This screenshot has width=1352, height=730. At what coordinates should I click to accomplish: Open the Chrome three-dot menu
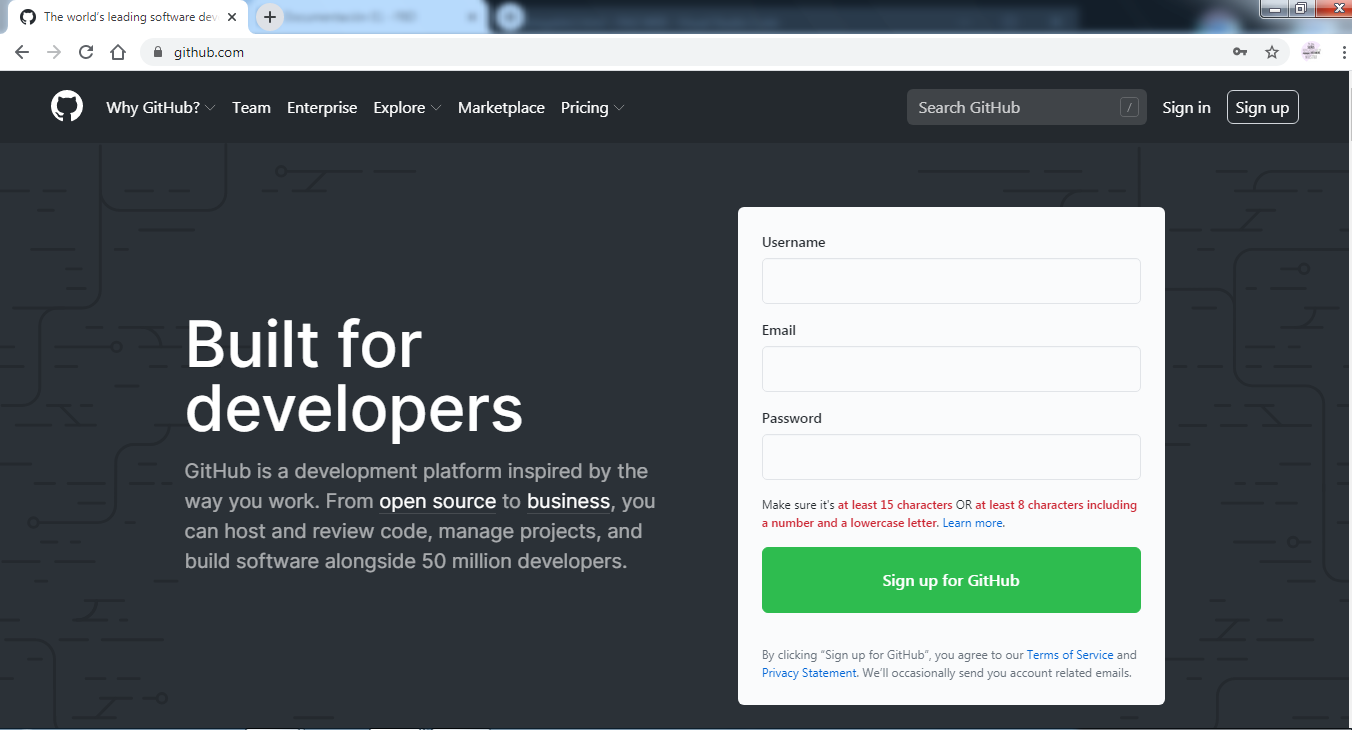pos(1342,52)
